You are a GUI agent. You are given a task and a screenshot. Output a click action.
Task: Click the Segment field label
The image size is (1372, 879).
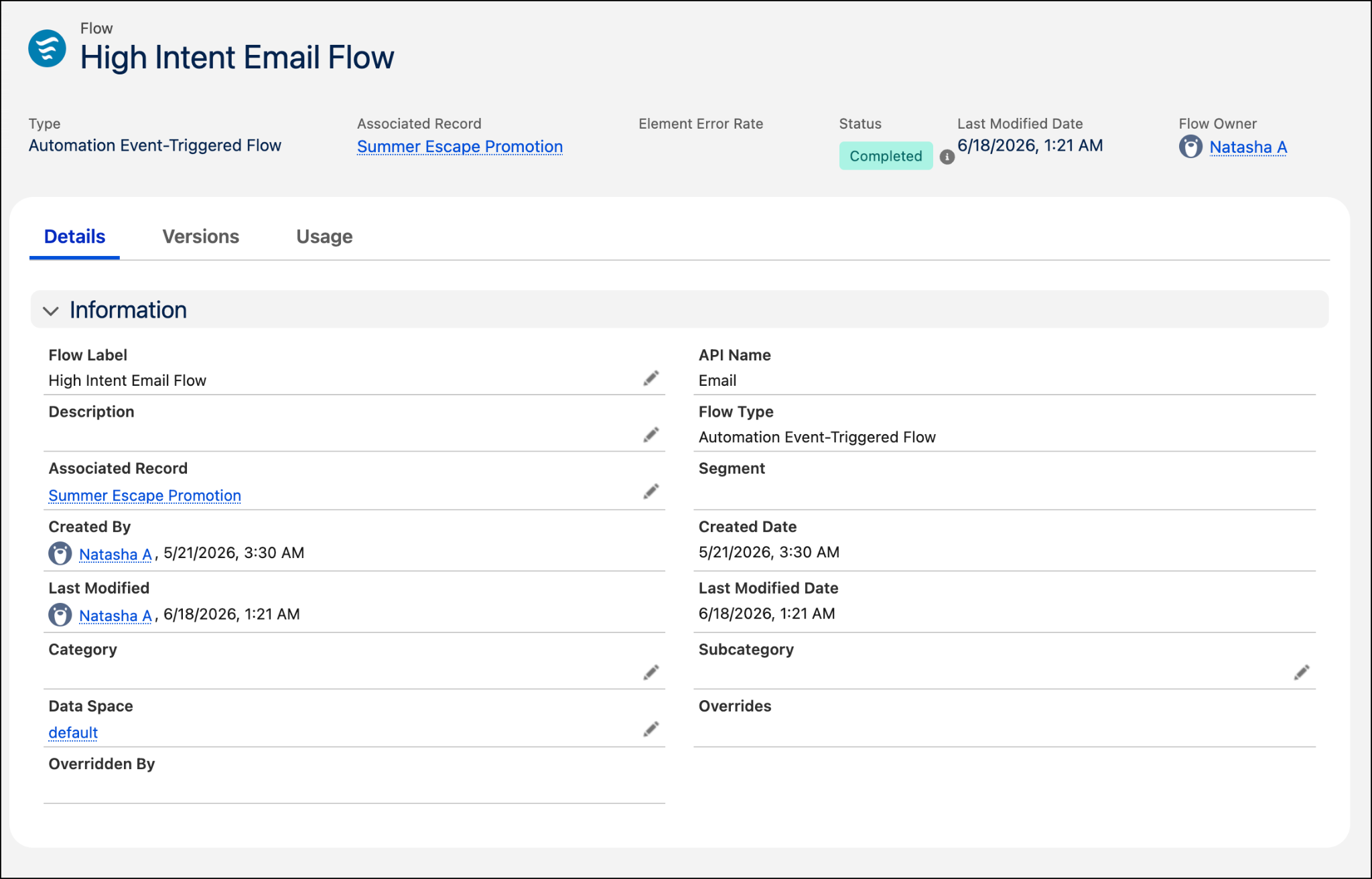tap(732, 468)
